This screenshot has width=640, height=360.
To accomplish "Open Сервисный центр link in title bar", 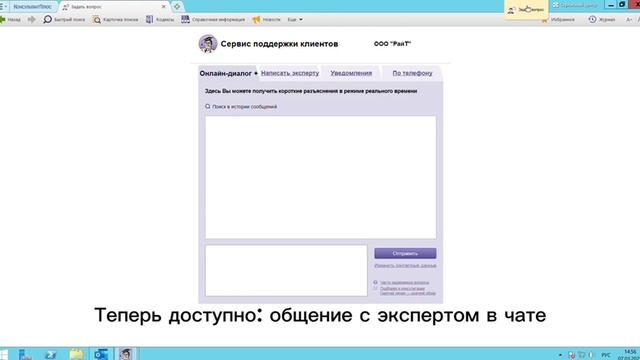I will (574, 5).
